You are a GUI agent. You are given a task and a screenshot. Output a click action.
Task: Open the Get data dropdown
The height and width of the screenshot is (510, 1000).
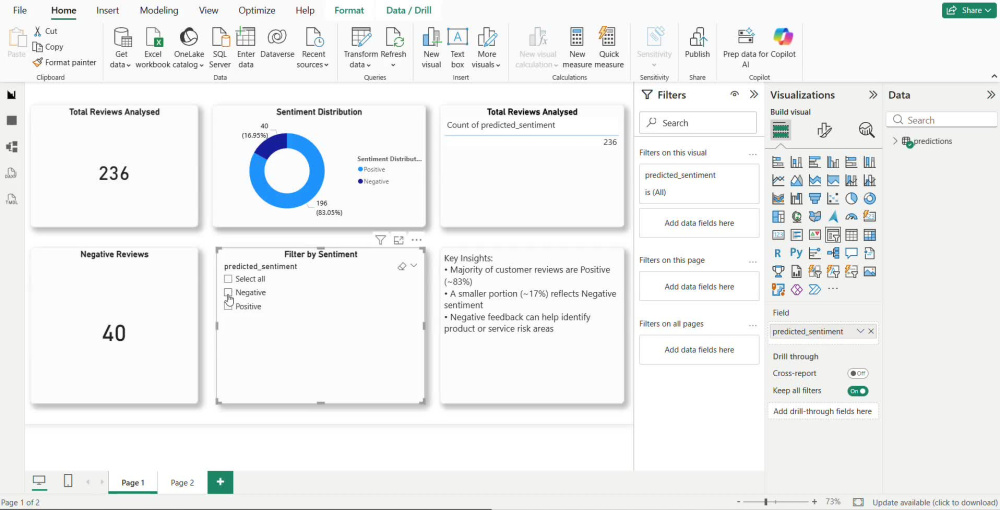pos(121,47)
